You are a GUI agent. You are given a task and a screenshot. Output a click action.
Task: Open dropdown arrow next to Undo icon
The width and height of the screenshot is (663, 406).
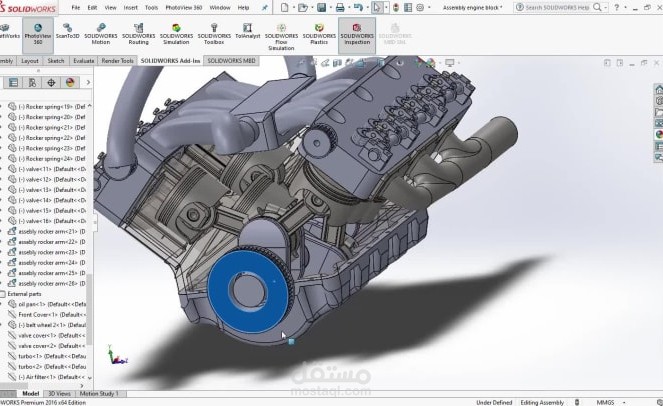click(x=367, y=8)
